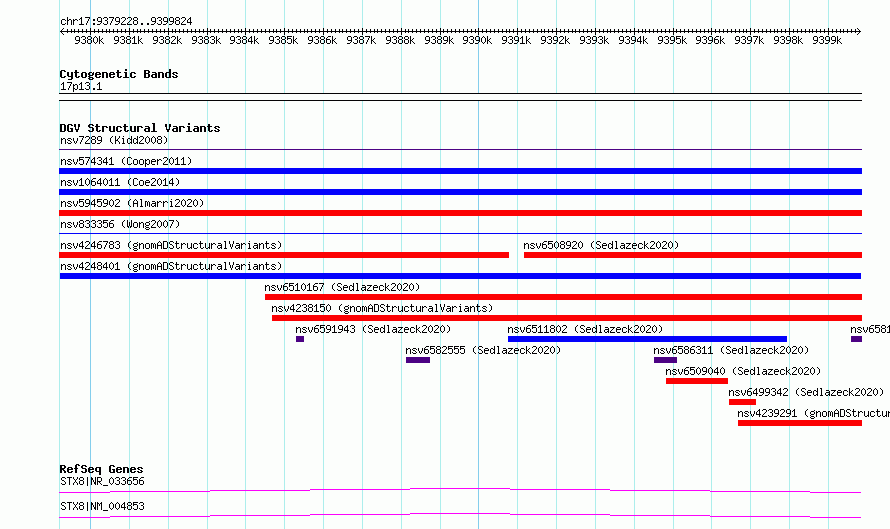Screen dimensions: 890x529
Task: Click the 9393k ruler tick label
Action: [x=594, y=40]
